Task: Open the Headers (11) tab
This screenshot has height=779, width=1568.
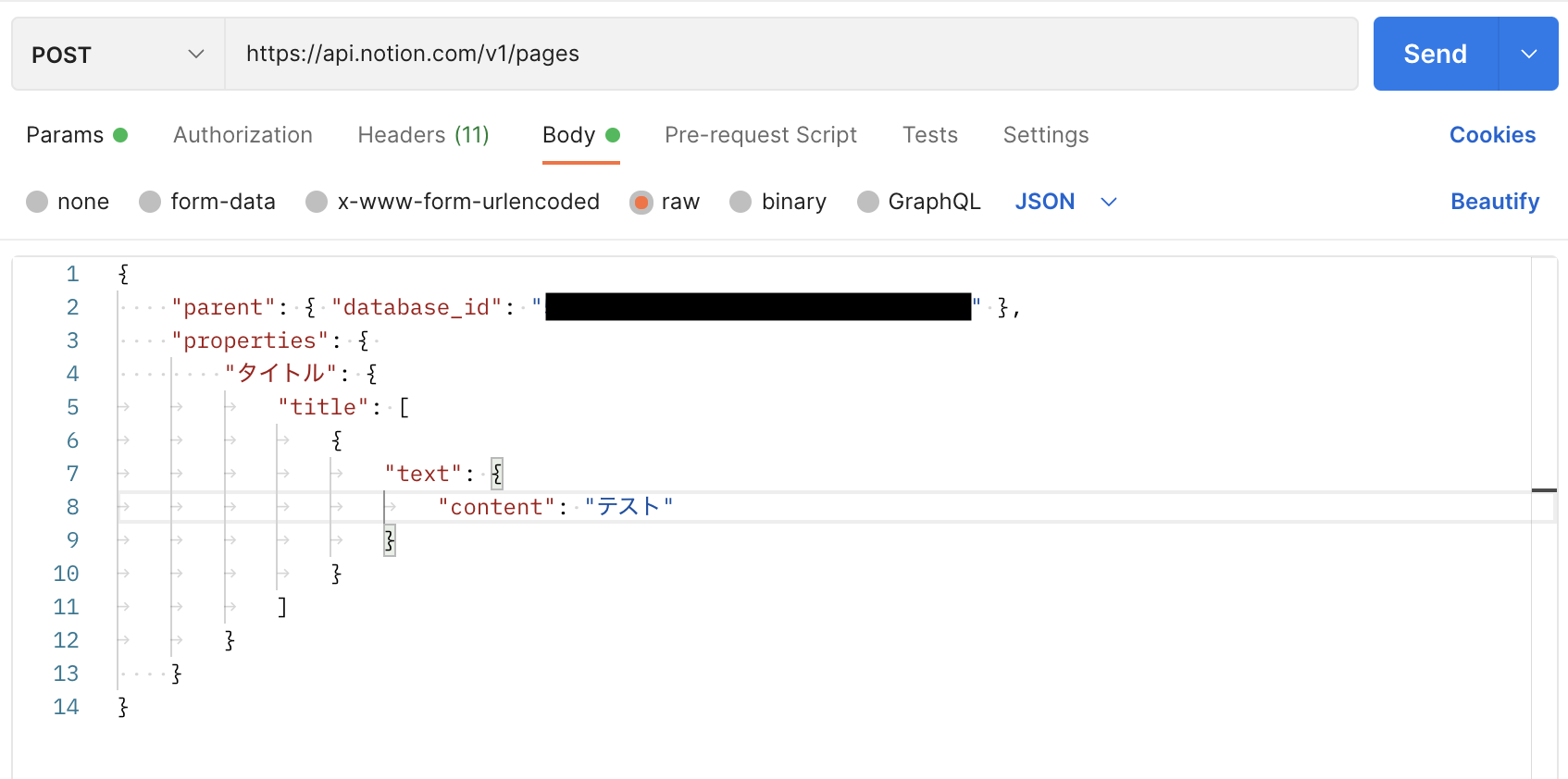Action: pos(423,135)
